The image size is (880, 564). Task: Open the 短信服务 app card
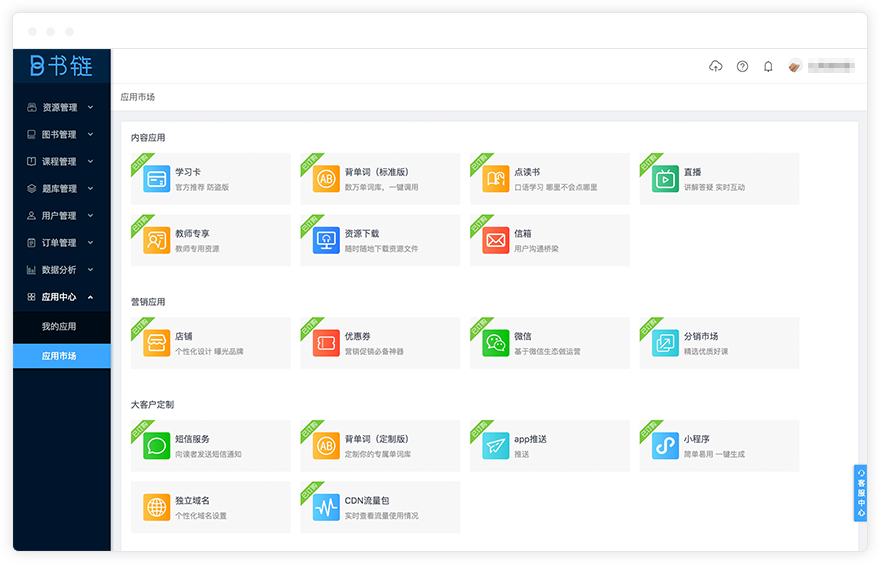210,446
